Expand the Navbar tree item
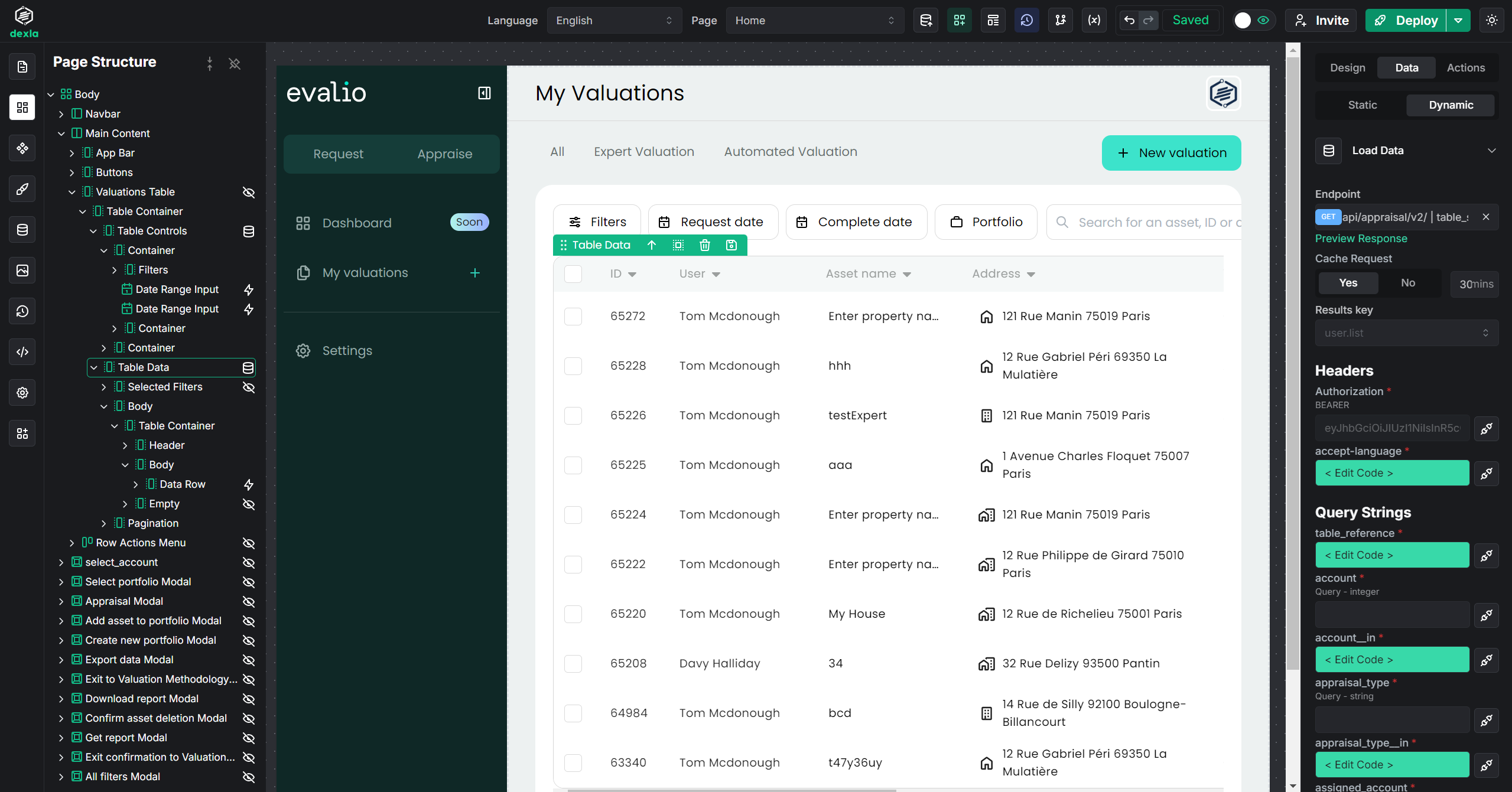Viewport: 1512px width, 792px height. 61,114
